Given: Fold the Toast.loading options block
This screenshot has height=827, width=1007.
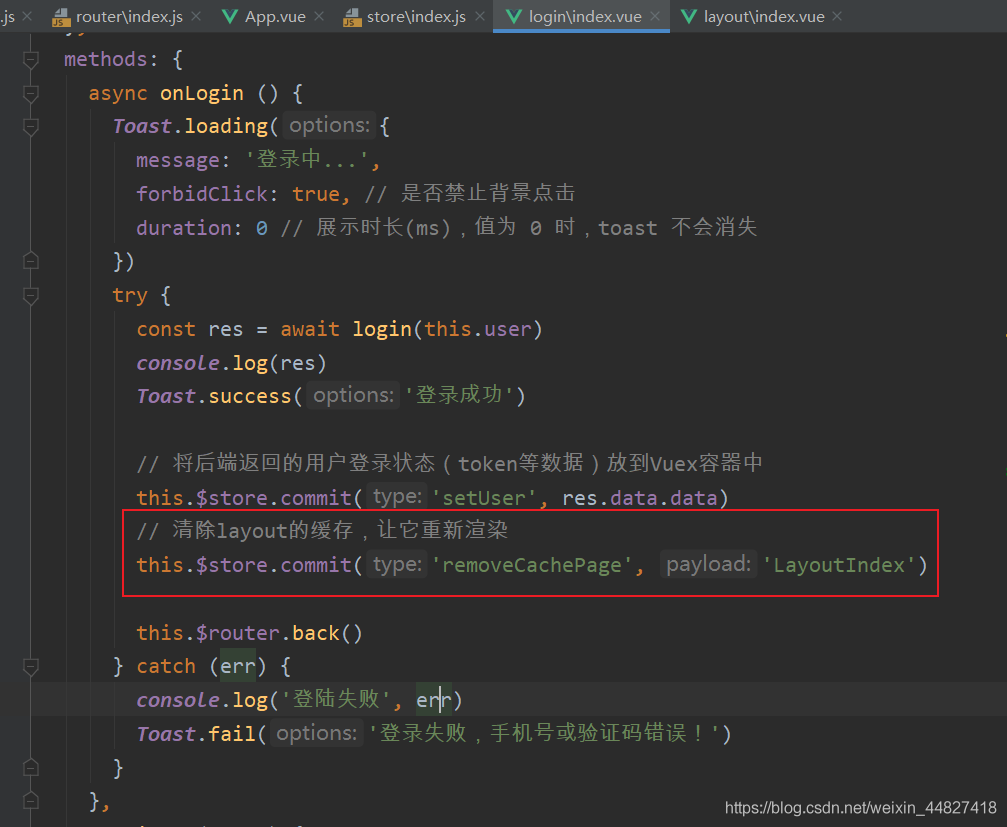Looking at the screenshot, I should [30, 127].
